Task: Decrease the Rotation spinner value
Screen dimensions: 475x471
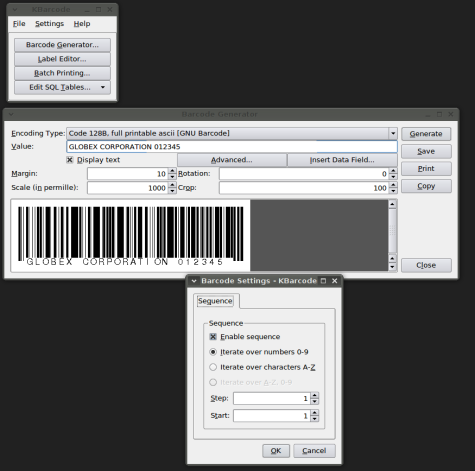Action: [393, 177]
